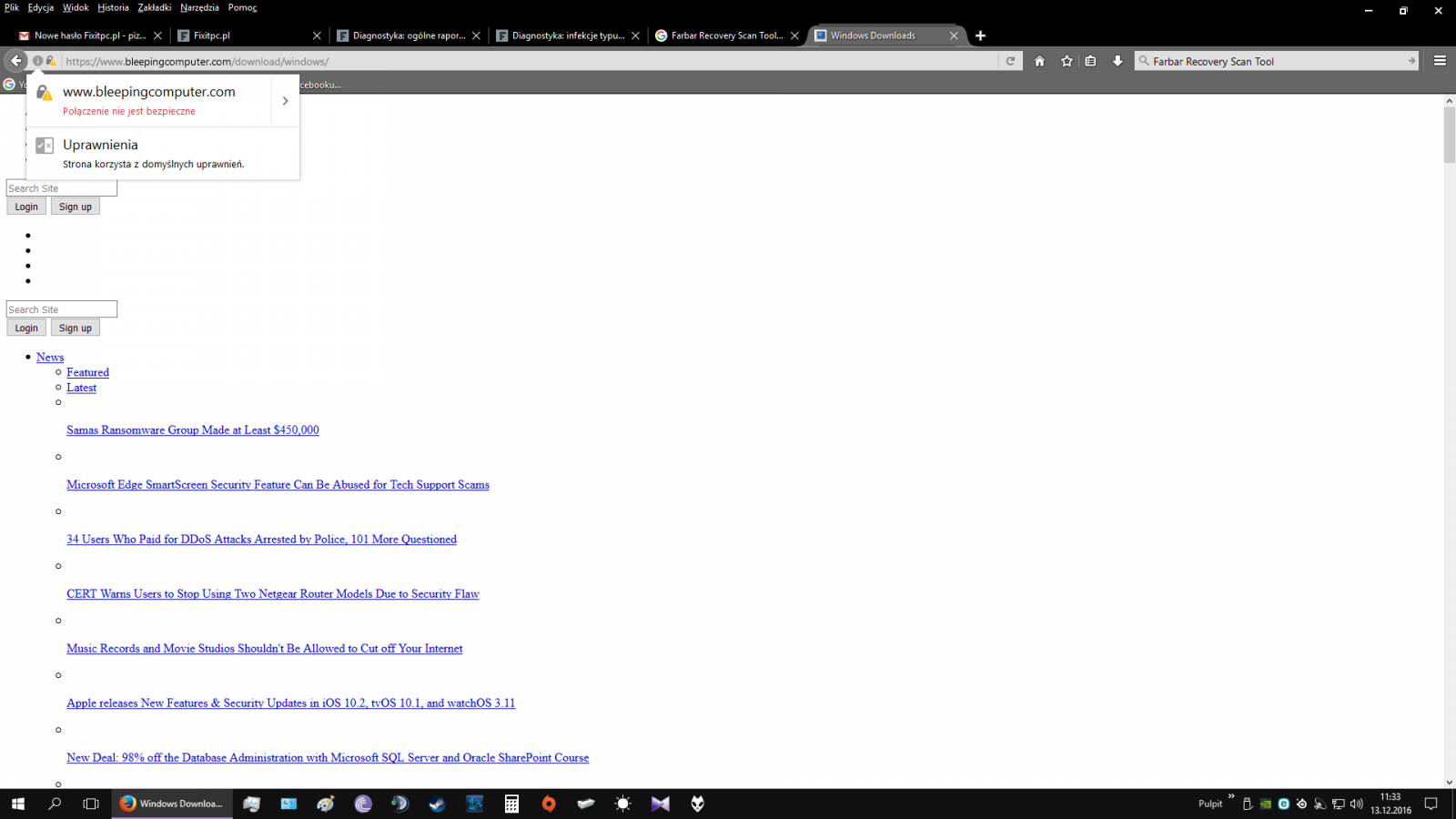Click the lower Login button

(x=26, y=328)
